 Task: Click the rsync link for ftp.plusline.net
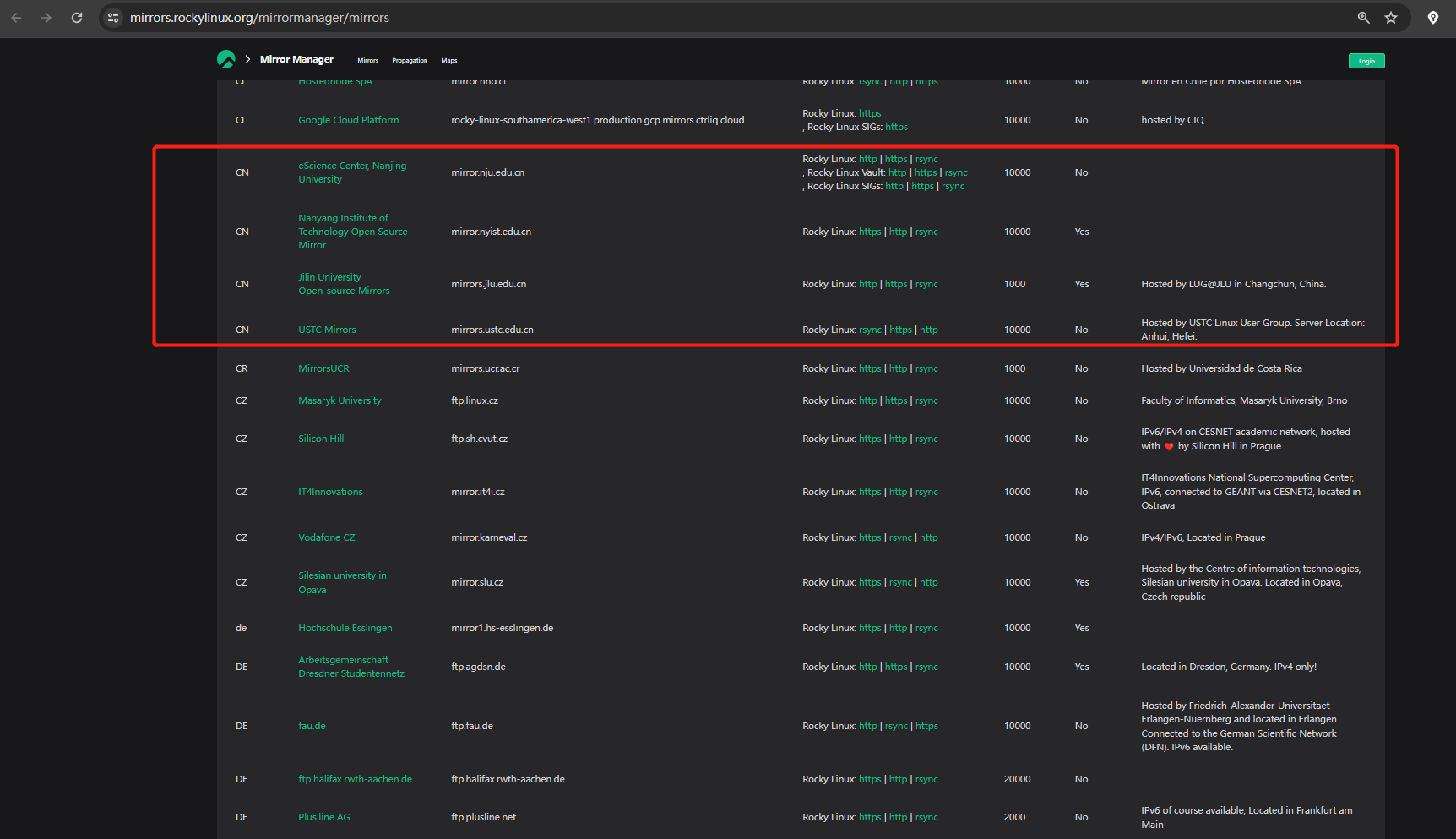(x=926, y=817)
